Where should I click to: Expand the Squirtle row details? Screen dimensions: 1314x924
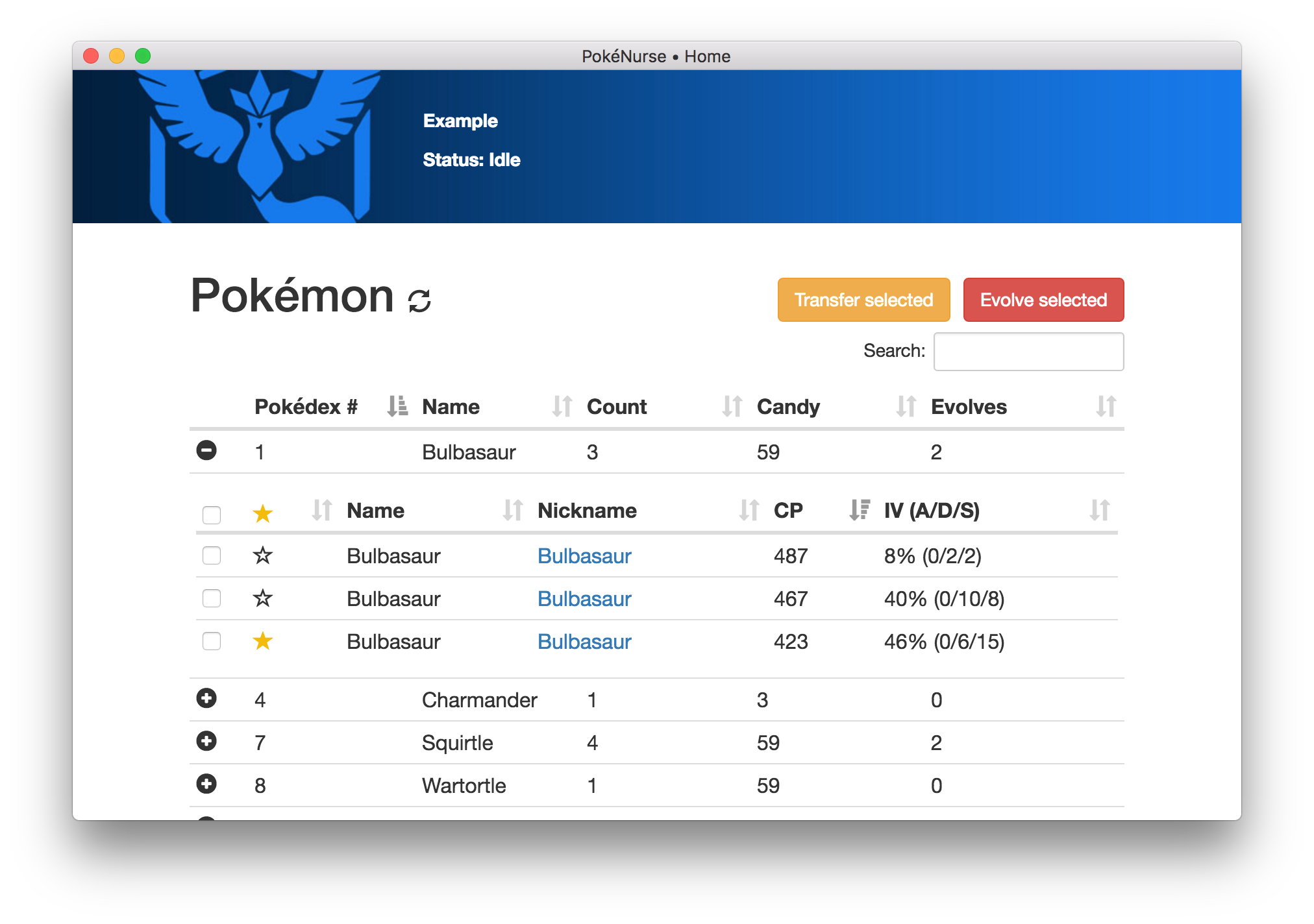coord(206,741)
